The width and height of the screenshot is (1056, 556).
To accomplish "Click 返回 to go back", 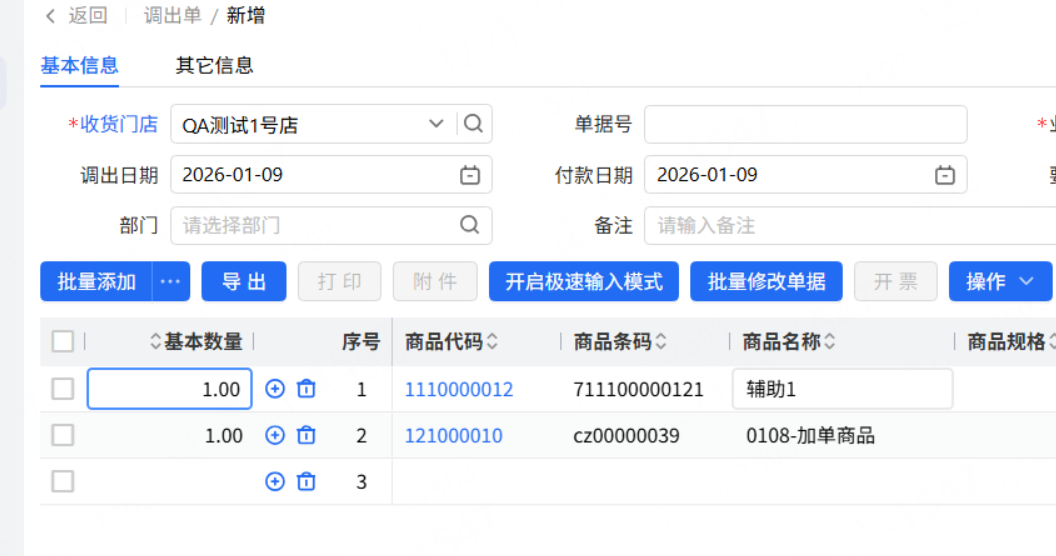I will coord(88,15).
